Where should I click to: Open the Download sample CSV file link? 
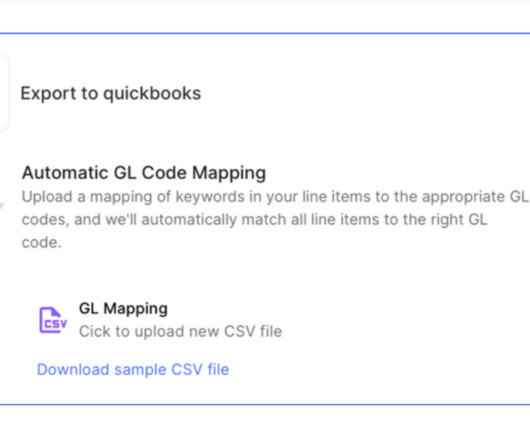[x=133, y=369]
